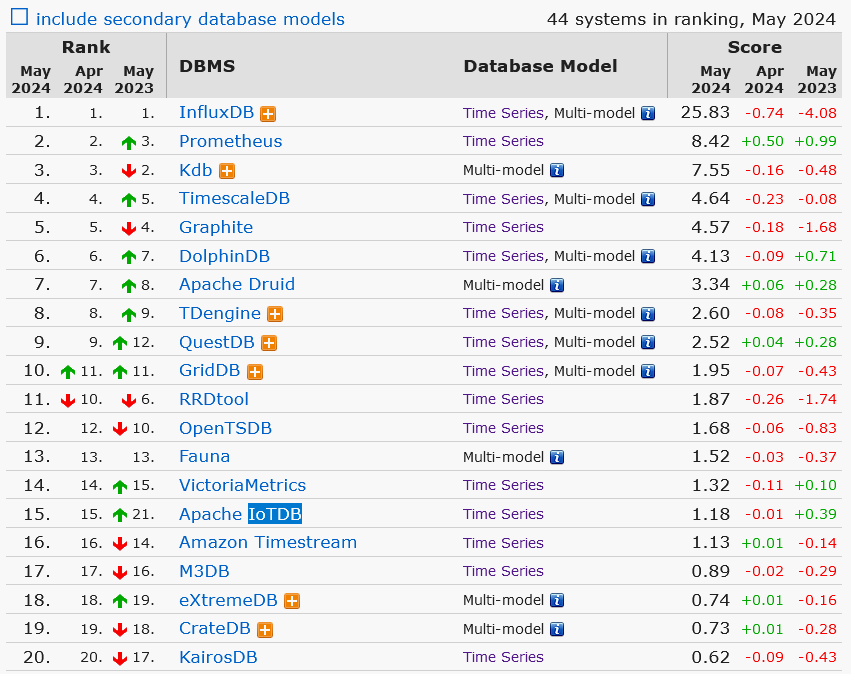This screenshot has width=851, height=674.
Task: Open the KairosDB link
Action: pyautogui.click(x=218, y=657)
